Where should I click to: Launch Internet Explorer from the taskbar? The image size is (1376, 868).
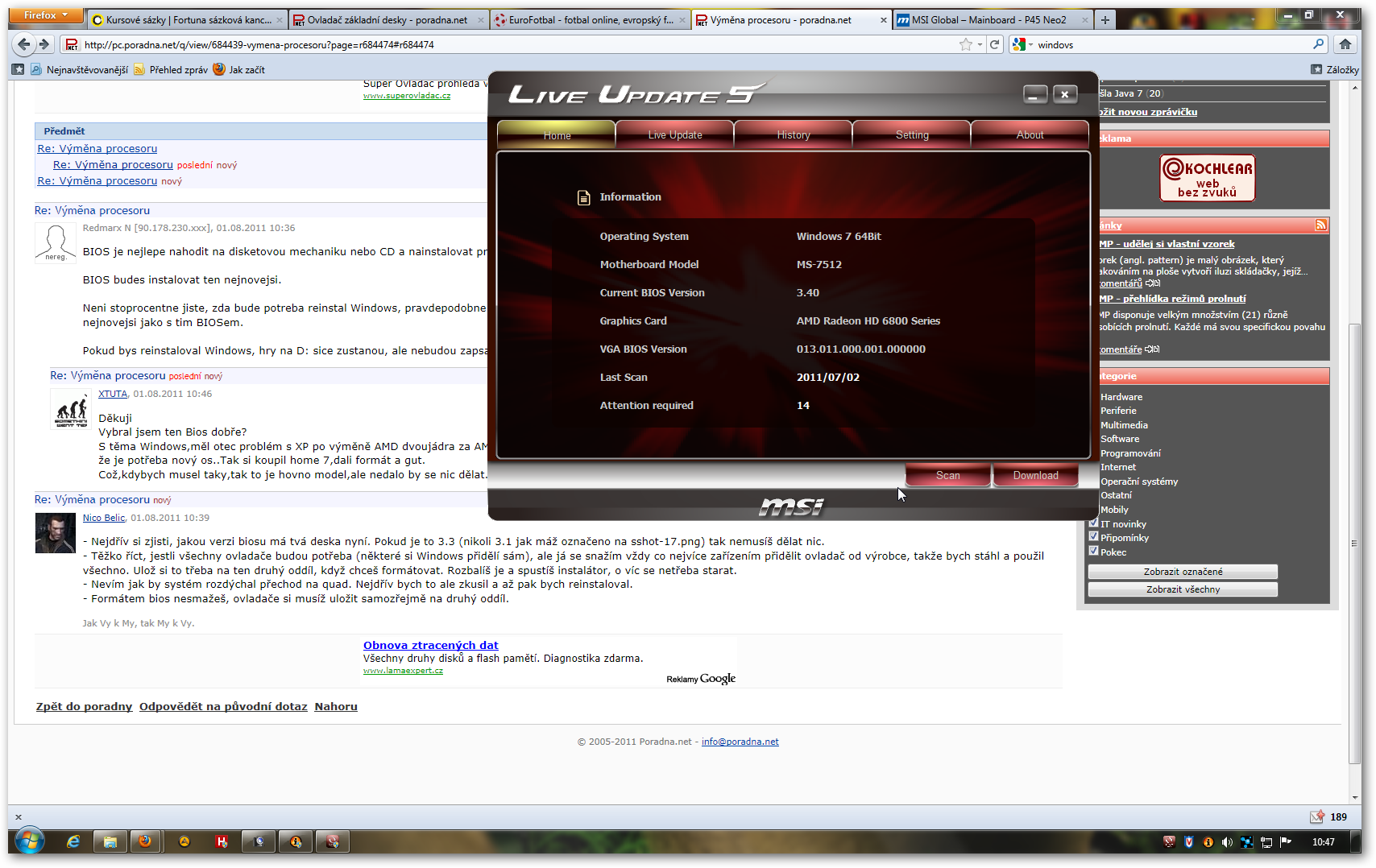pos(73,841)
